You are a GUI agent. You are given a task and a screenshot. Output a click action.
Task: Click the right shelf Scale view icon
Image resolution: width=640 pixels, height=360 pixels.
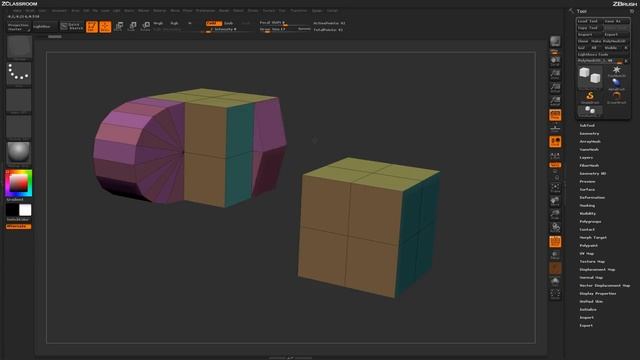click(555, 214)
